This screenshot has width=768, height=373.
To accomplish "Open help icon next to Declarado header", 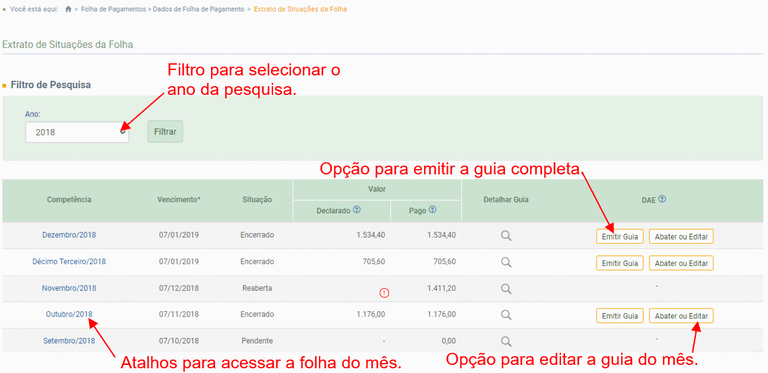I will [x=357, y=210].
